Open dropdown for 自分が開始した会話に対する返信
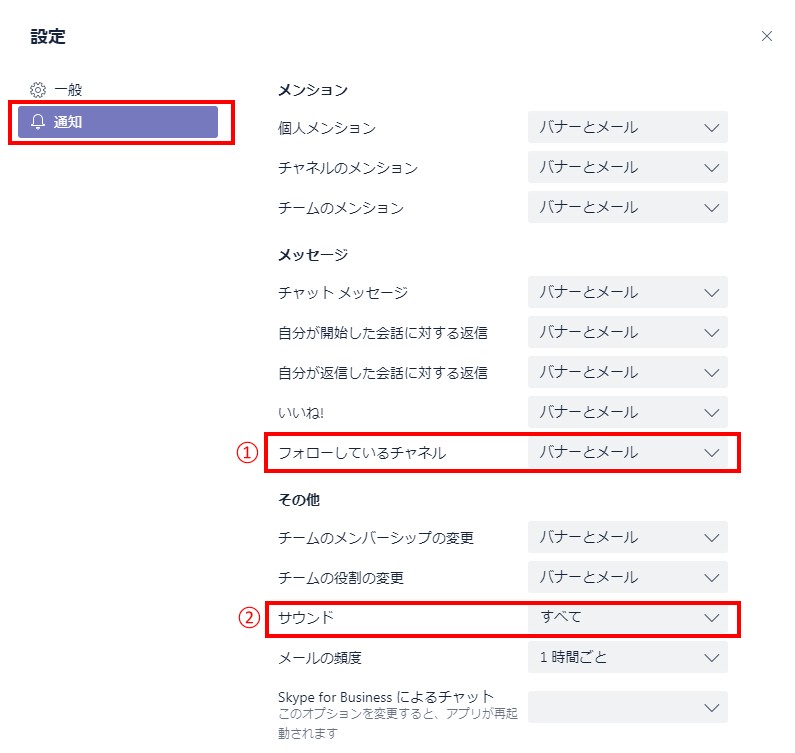The height and width of the screenshot is (753, 795). tap(627, 332)
